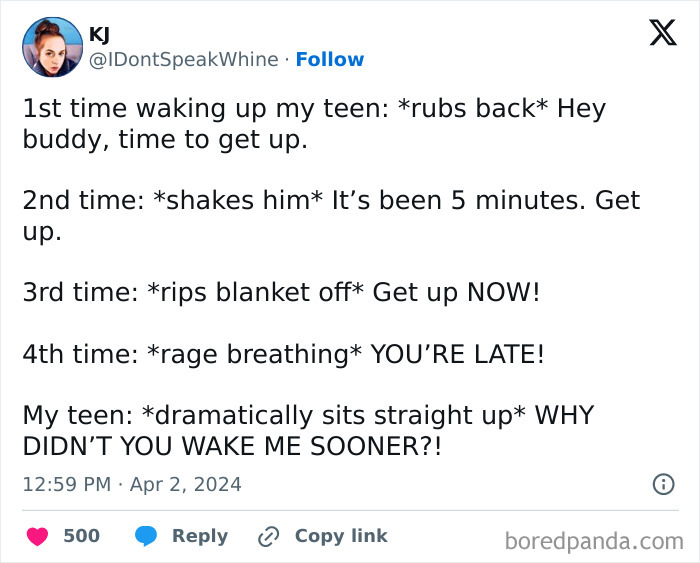Click the 12:59 PM time text
700x563 pixels.
(66, 484)
